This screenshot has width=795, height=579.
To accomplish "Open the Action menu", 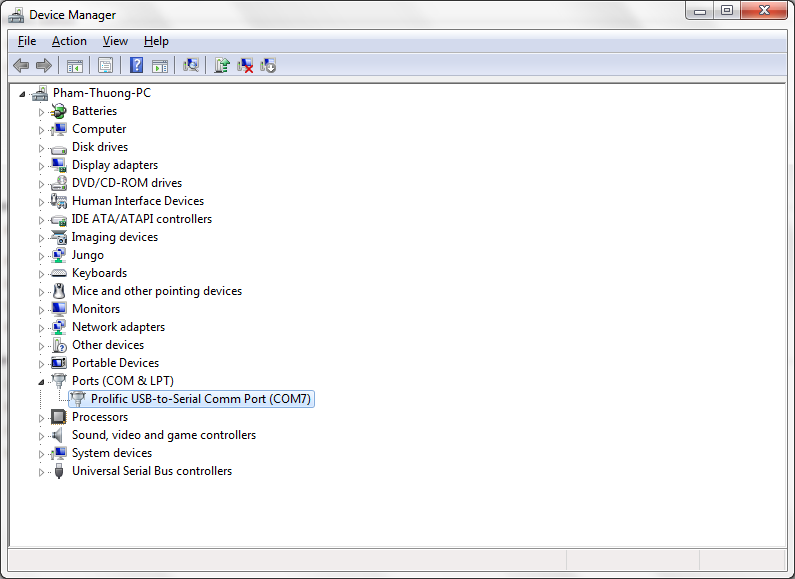I will pyautogui.click(x=69, y=41).
